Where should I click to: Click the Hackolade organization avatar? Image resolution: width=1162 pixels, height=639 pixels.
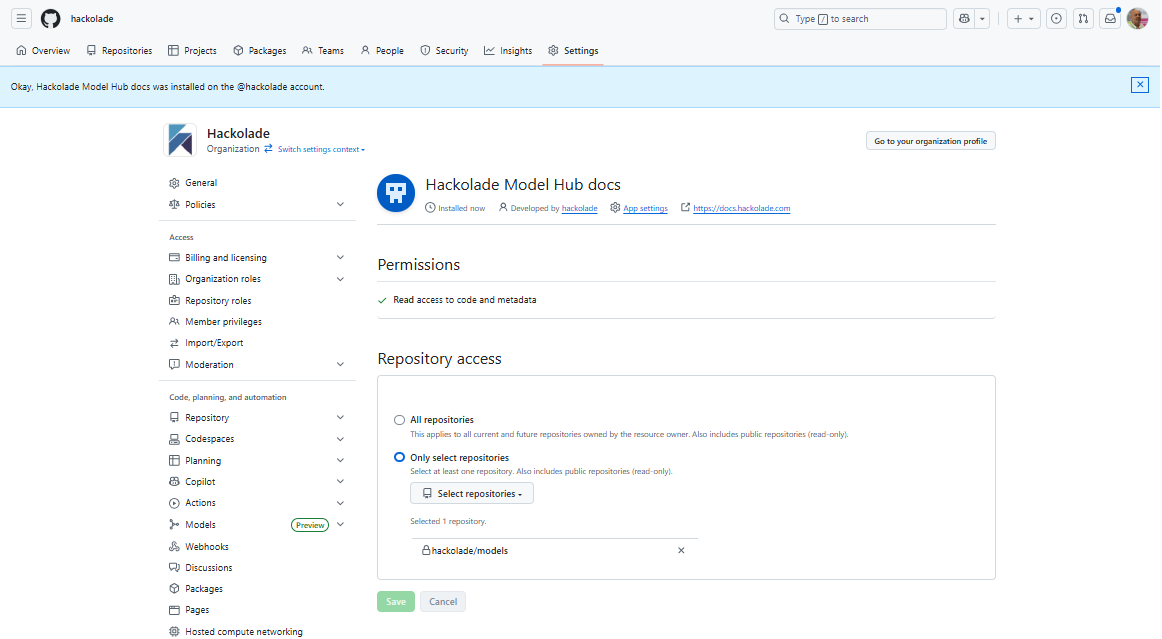click(181, 140)
